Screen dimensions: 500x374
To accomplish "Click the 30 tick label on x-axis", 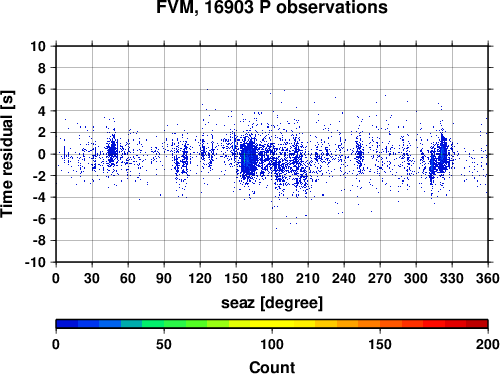I will pyautogui.click(x=92, y=278).
